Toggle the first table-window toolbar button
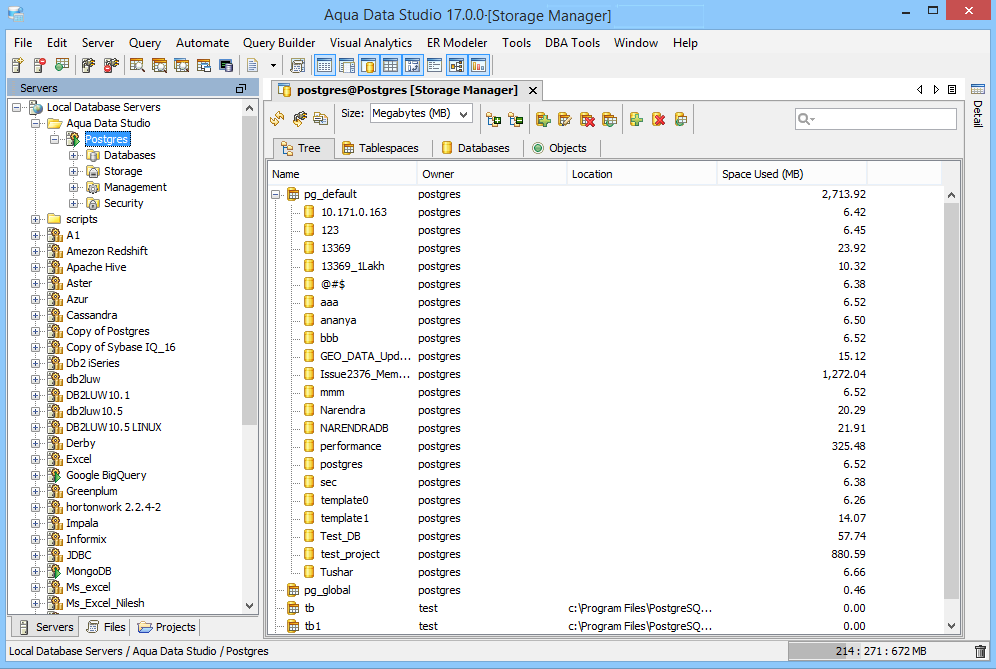Image resolution: width=996 pixels, height=669 pixels. (x=324, y=65)
